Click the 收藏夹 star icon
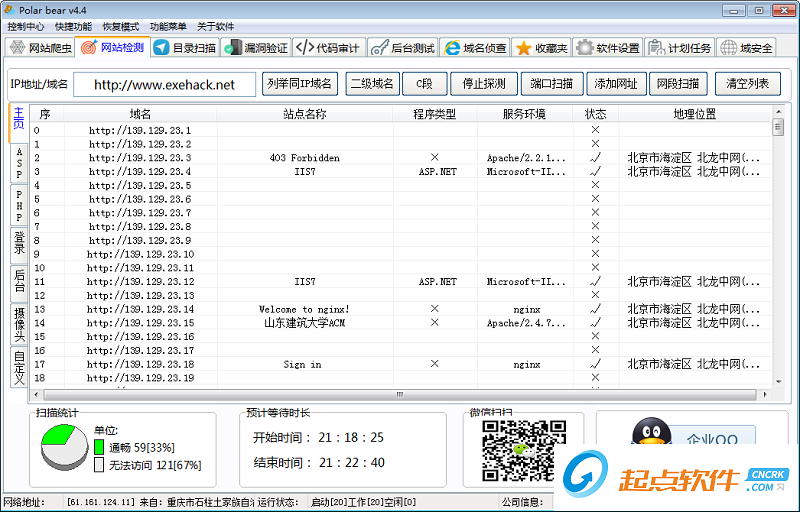 click(x=523, y=48)
